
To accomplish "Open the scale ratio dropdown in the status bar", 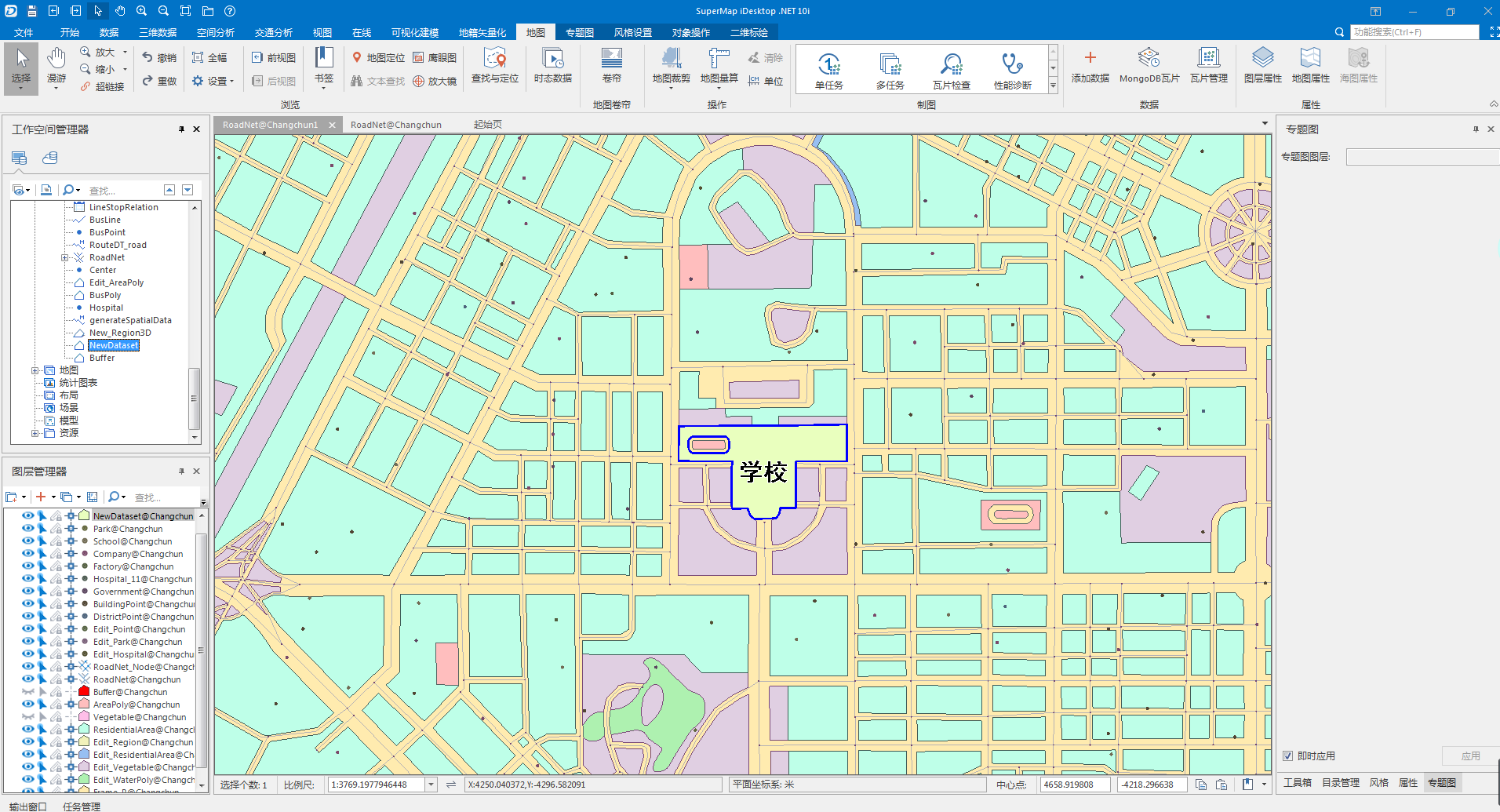I will point(431,785).
